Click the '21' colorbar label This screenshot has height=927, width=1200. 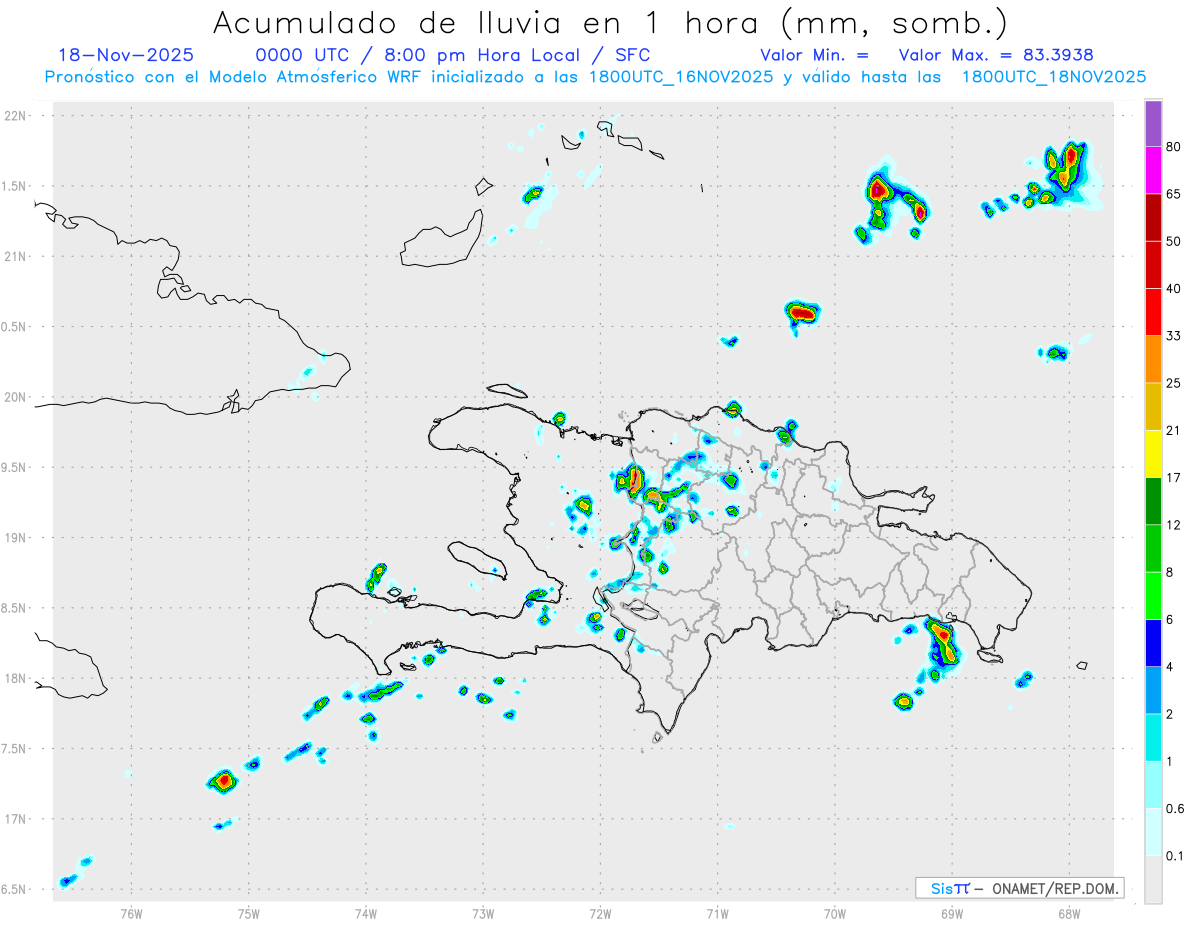point(1174,431)
